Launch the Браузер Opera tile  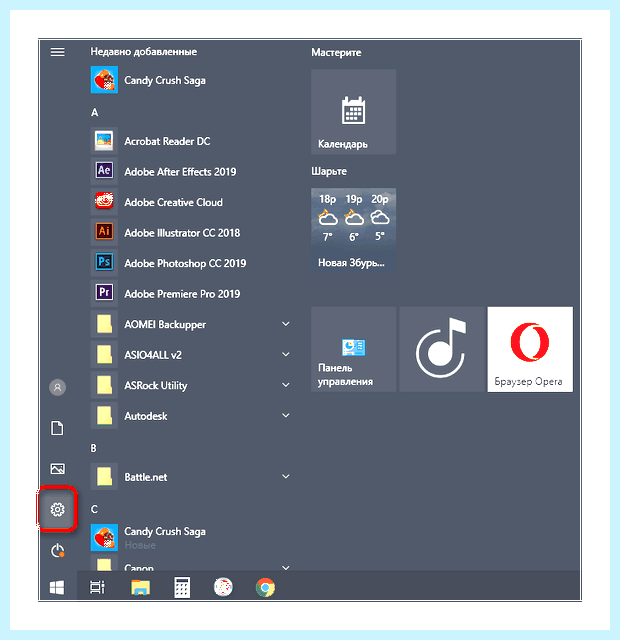point(530,349)
